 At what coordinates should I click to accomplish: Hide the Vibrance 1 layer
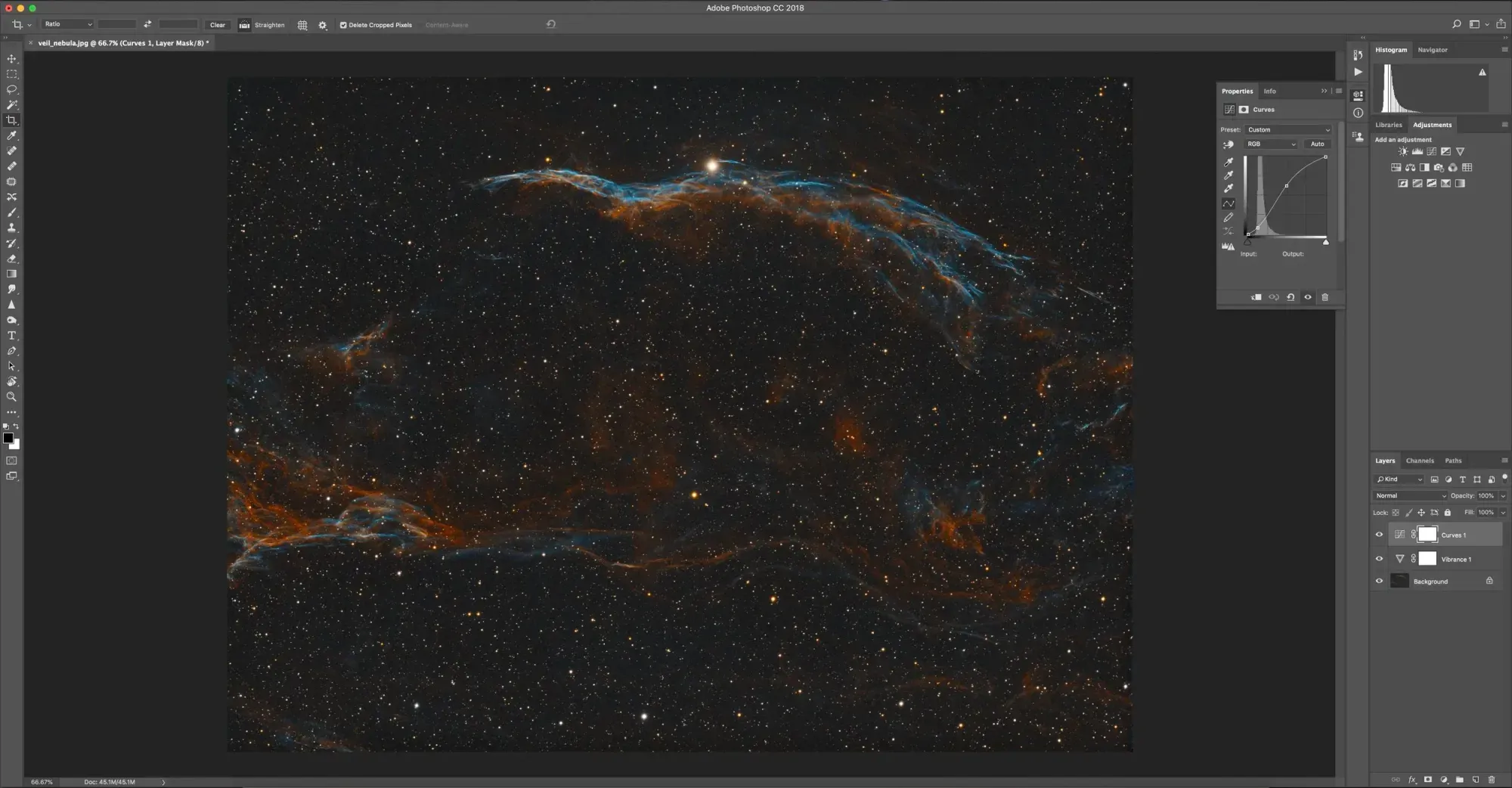click(1379, 559)
